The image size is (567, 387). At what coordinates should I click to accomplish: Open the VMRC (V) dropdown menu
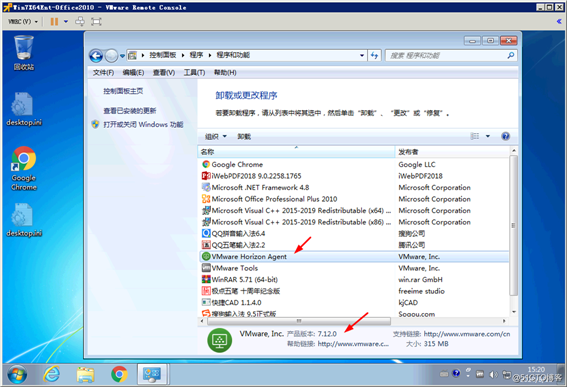(22, 22)
